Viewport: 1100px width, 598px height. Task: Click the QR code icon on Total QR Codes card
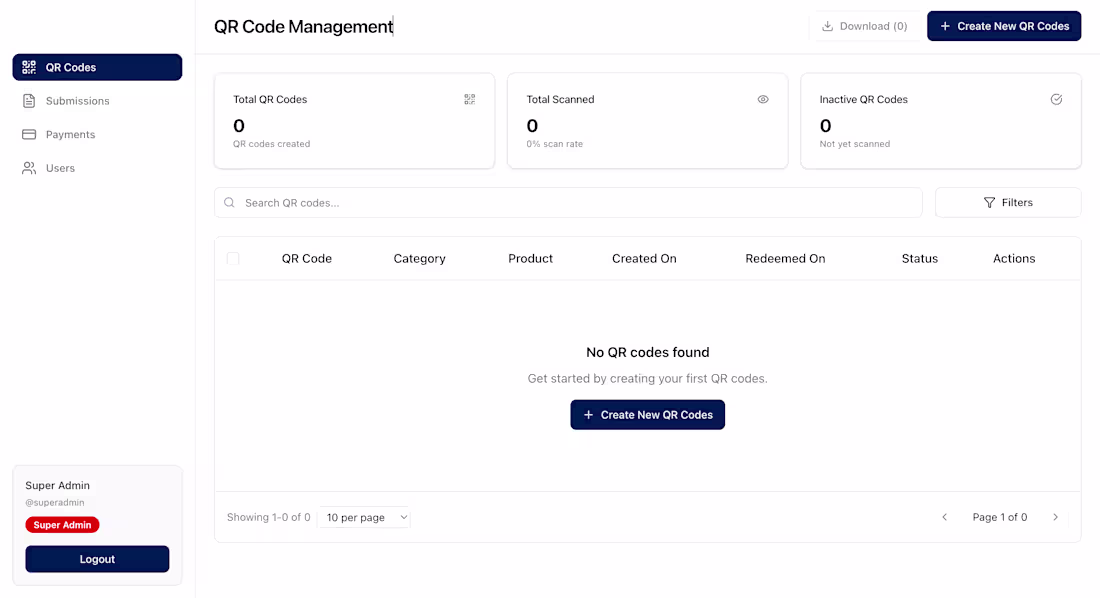469,99
